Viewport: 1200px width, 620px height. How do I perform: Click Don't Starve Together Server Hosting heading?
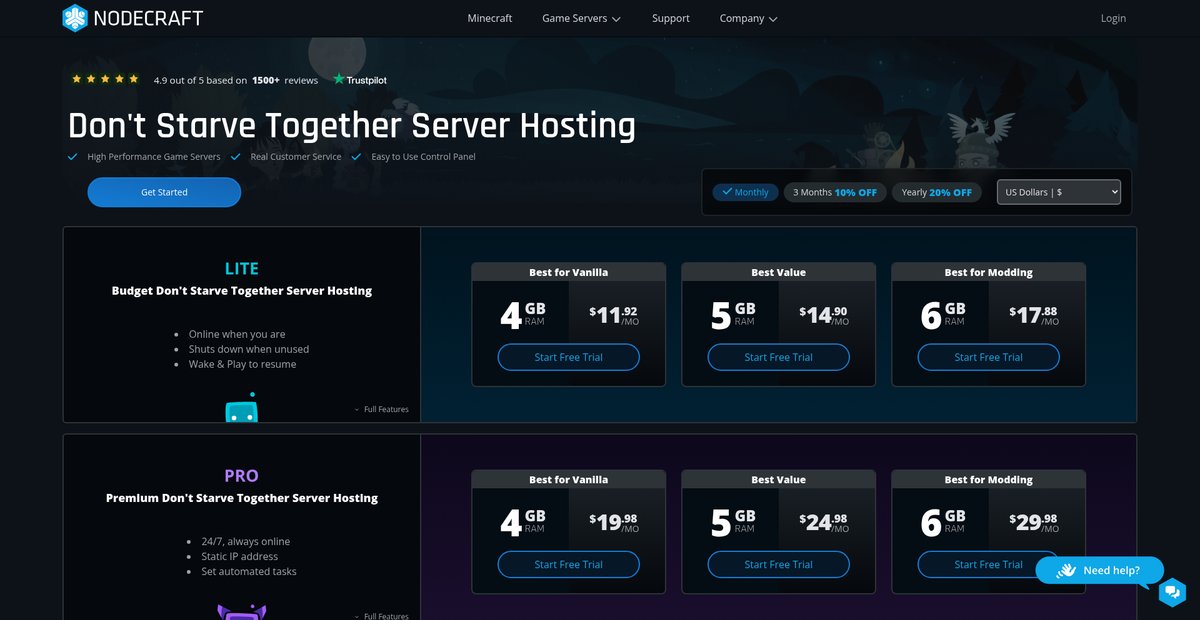pos(352,126)
